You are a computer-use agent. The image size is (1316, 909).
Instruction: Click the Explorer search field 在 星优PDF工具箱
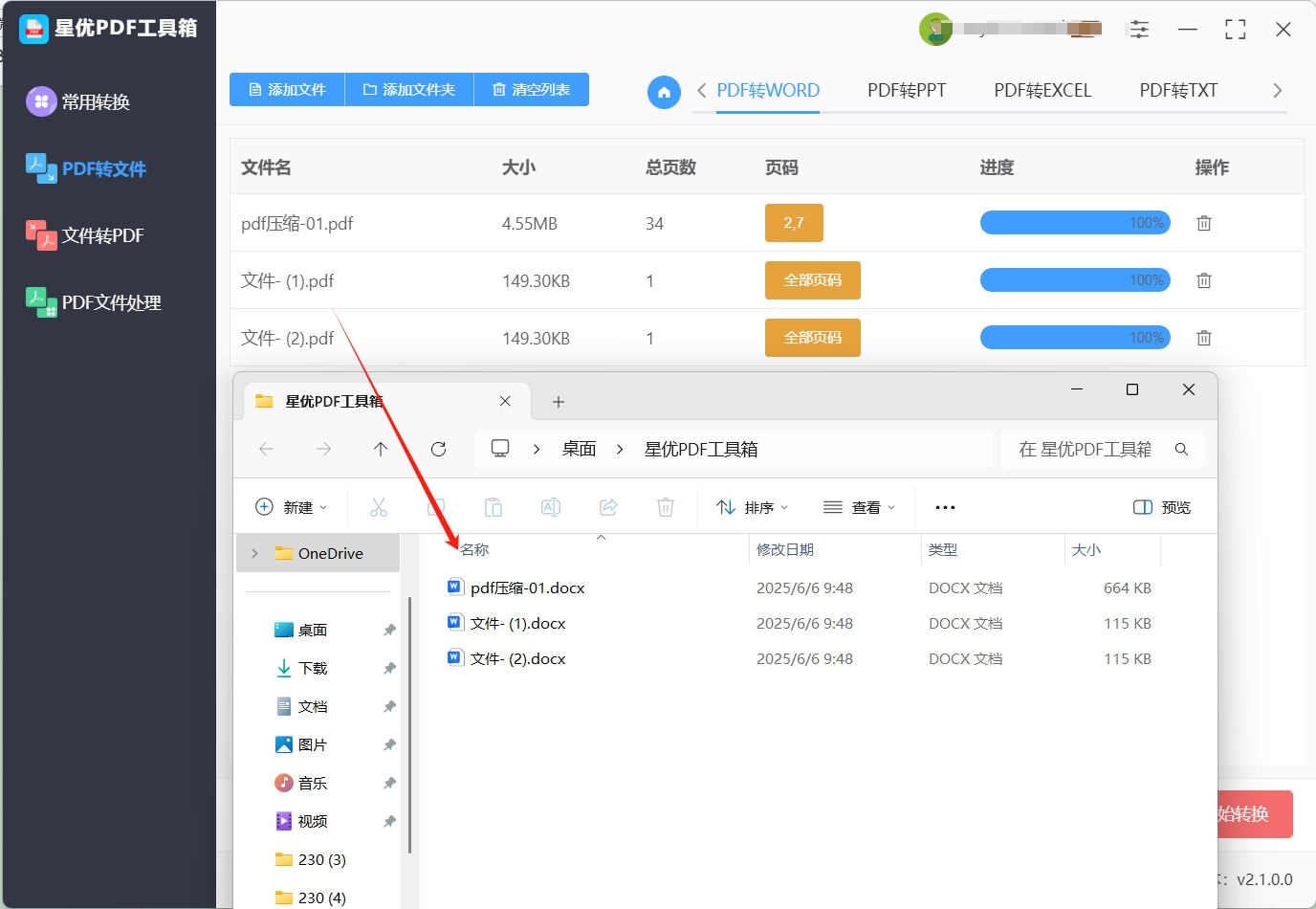1102,449
